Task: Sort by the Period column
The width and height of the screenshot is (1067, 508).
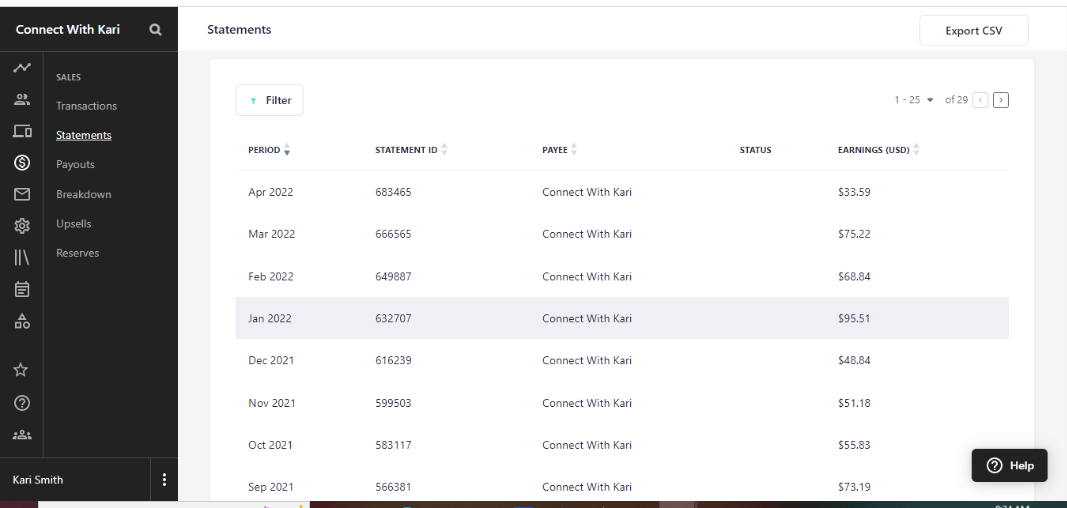Action: tap(269, 150)
